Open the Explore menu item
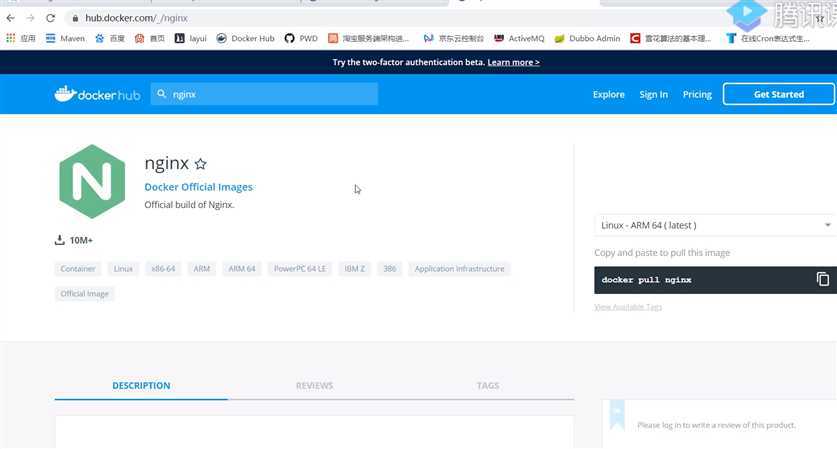This screenshot has width=837, height=449. (x=609, y=94)
